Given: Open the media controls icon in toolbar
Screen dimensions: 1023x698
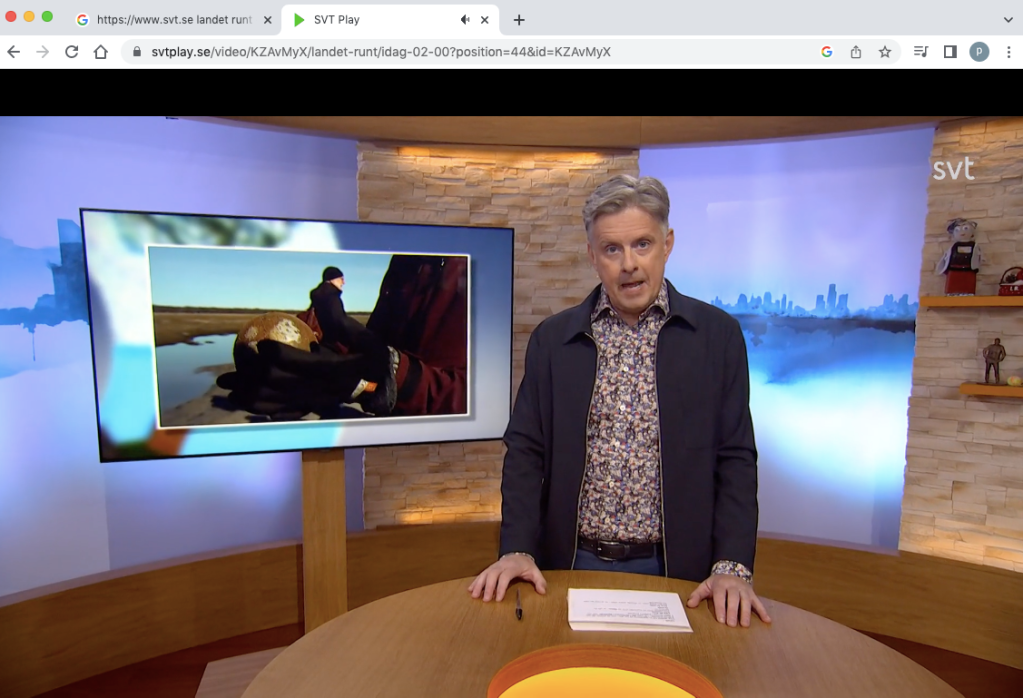Looking at the screenshot, I should (x=920, y=52).
